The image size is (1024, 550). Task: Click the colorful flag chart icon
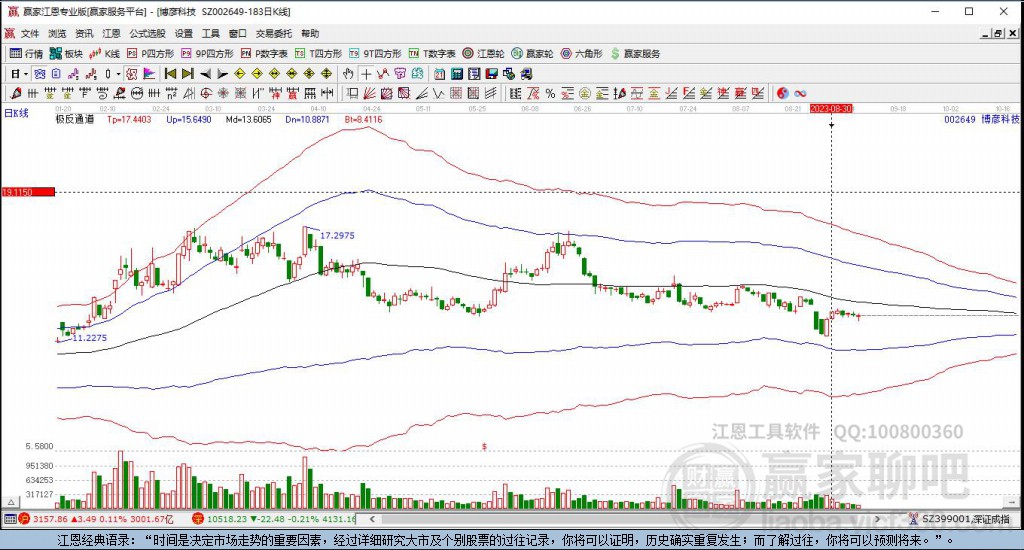pyautogui.click(x=149, y=74)
